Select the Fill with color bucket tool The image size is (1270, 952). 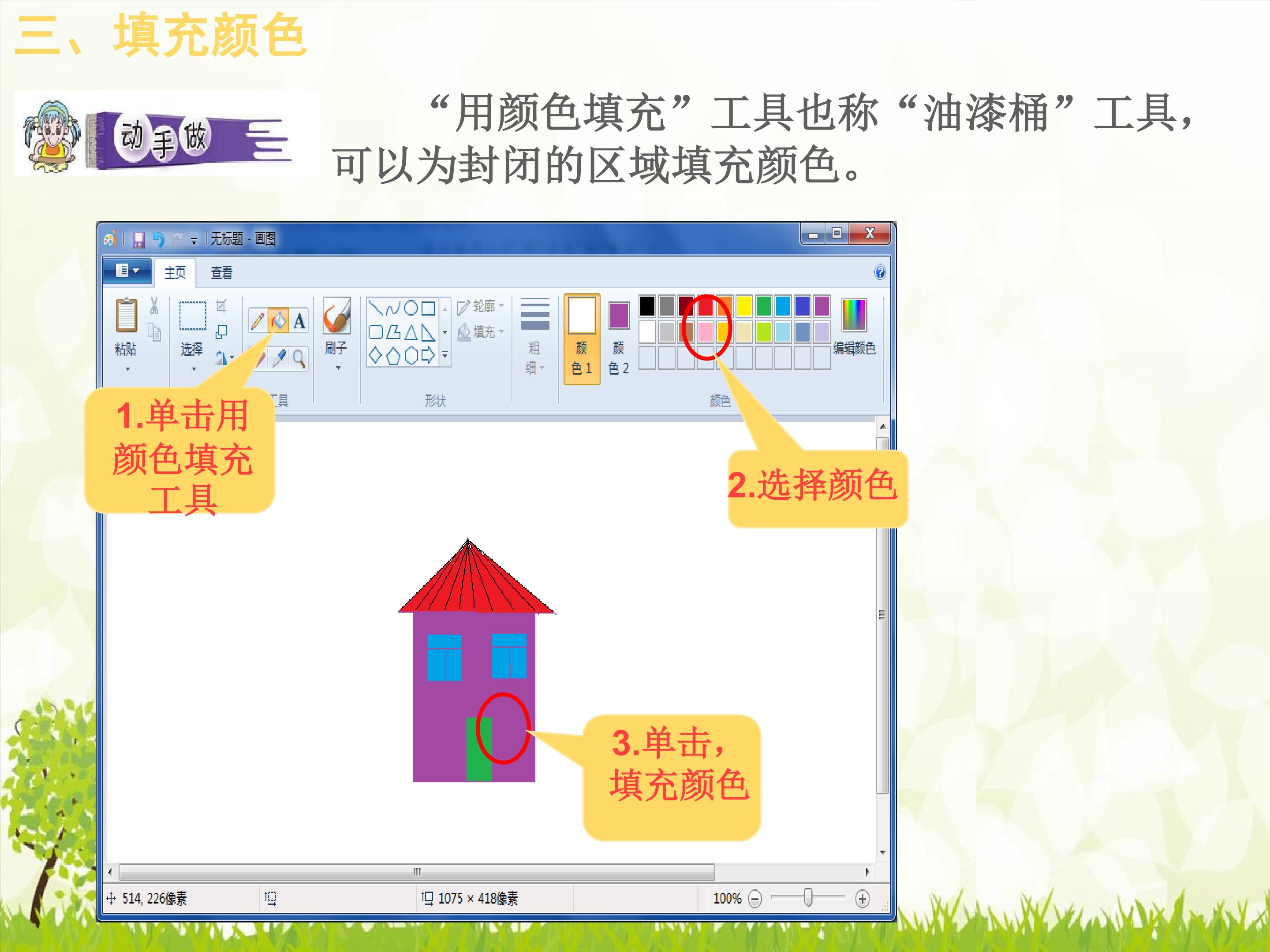click(278, 321)
